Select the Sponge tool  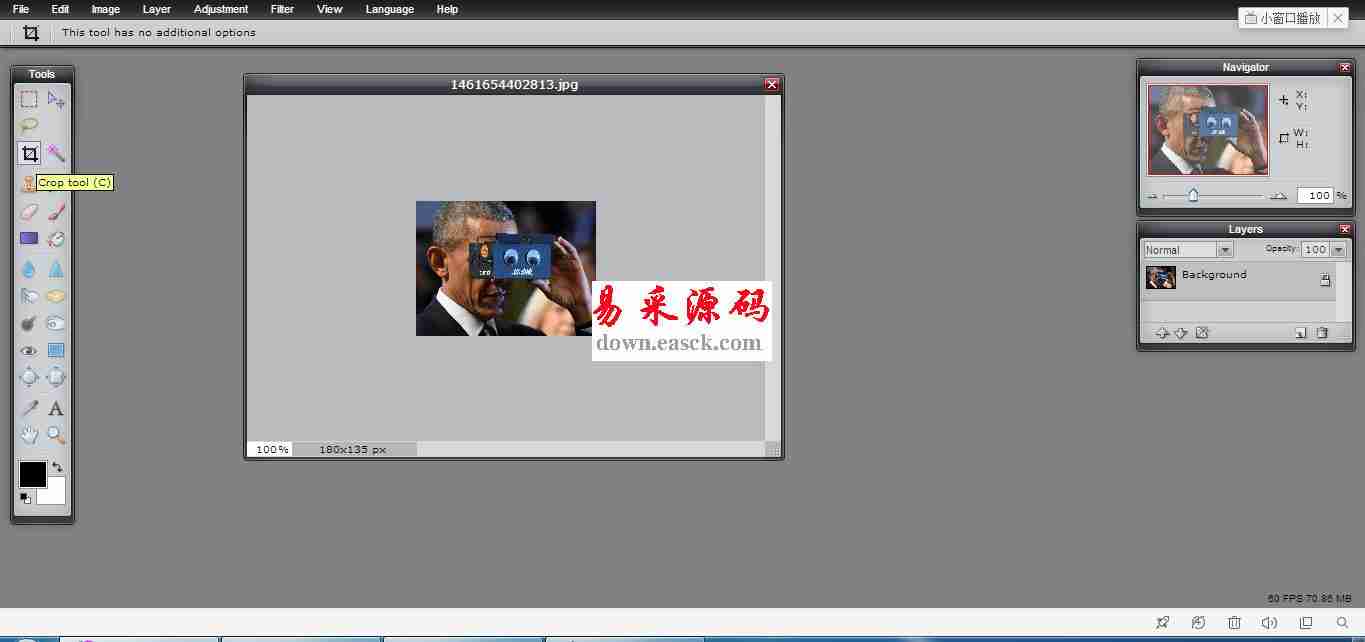point(56,296)
